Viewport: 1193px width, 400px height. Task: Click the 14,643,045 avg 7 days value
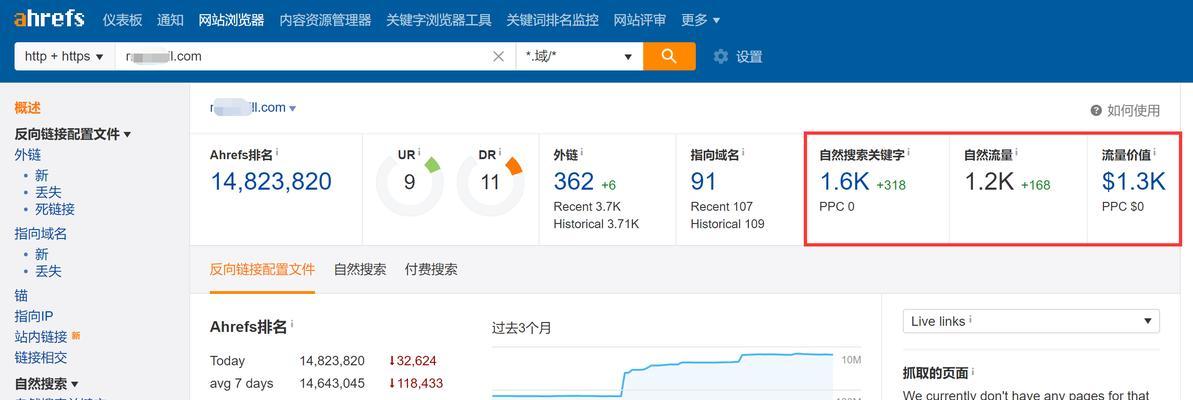point(332,383)
